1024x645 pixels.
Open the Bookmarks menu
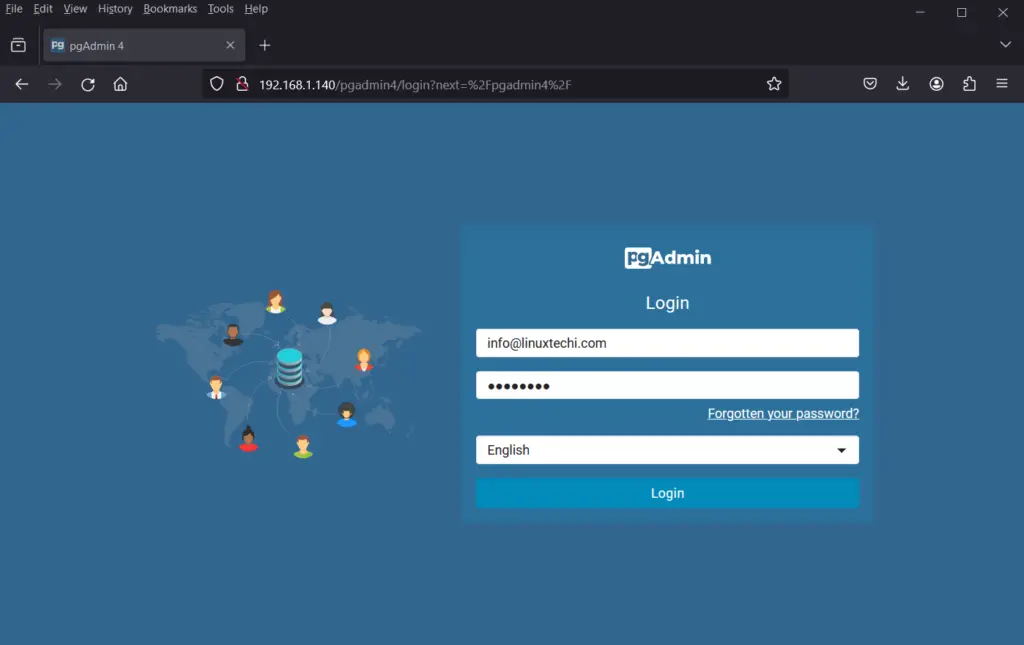[x=170, y=8]
